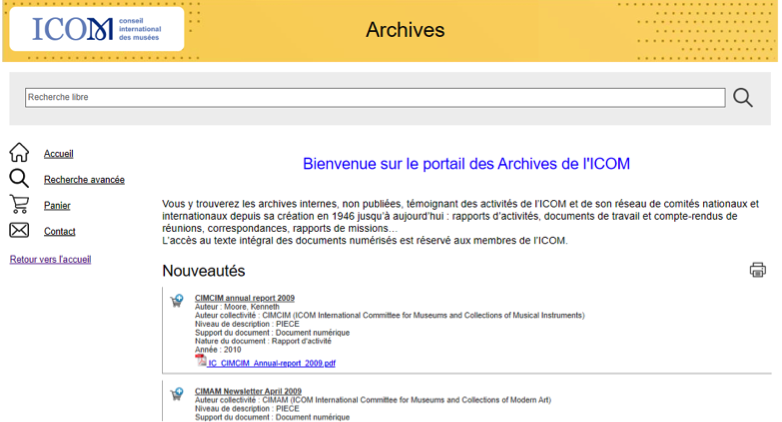Screen dimensions: 782x422
Task: Click the PDF icon for the CIMCIM report file
Action: point(200,360)
